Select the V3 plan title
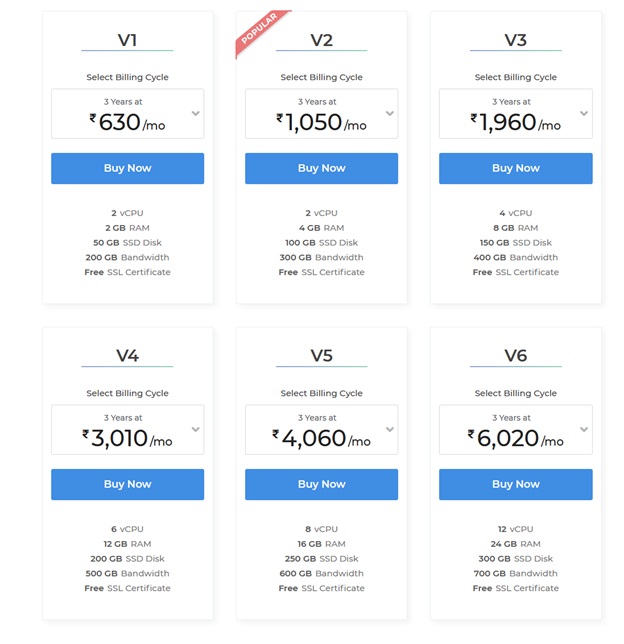Viewport: 624px width, 644px height. tap(516, 40)
